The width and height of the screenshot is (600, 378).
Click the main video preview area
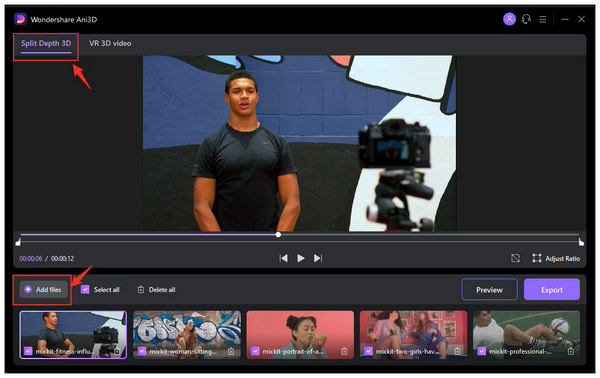point(300,143)
